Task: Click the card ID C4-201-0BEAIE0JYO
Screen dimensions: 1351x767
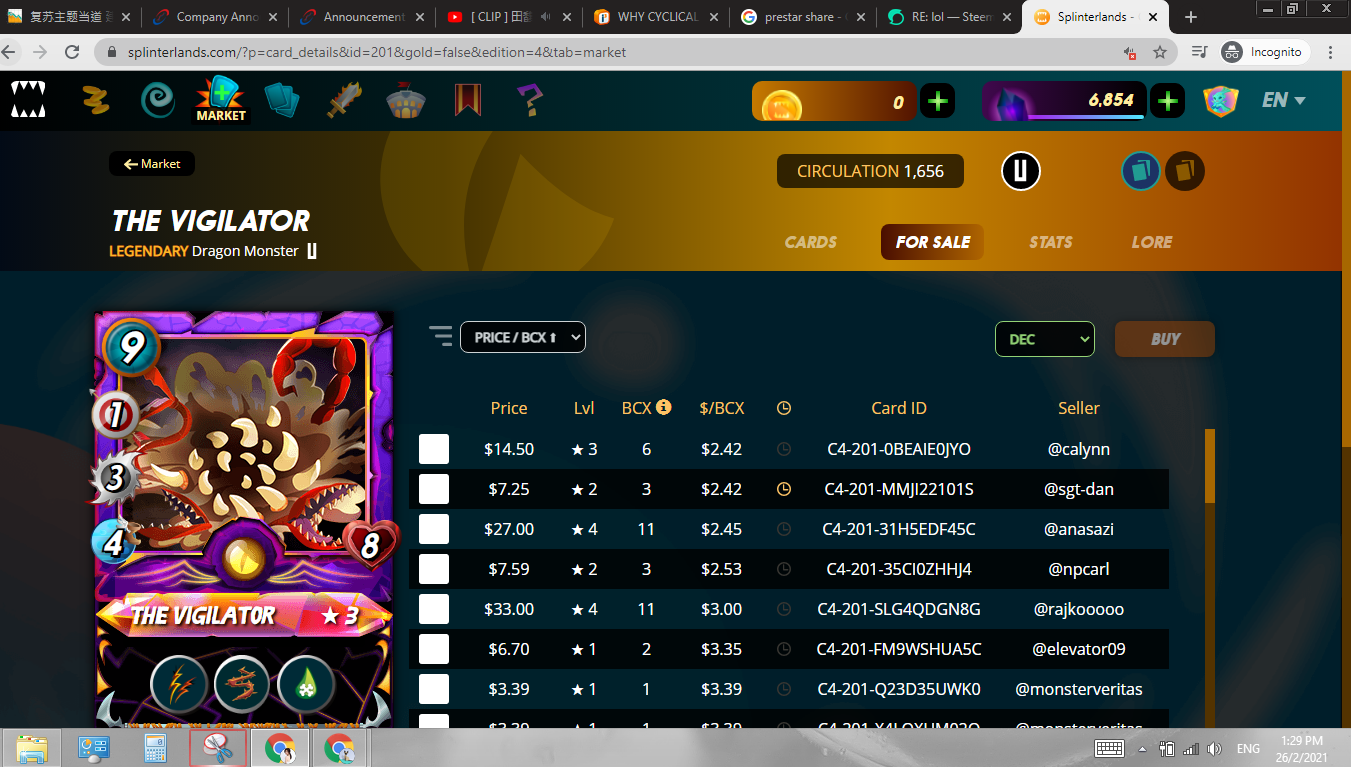Action: pos(899,449)
